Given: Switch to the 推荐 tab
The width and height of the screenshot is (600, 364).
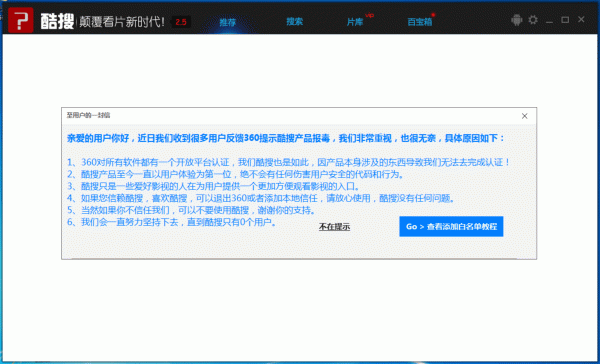Looking at the screenshot, I should click(x=228, y=22).
